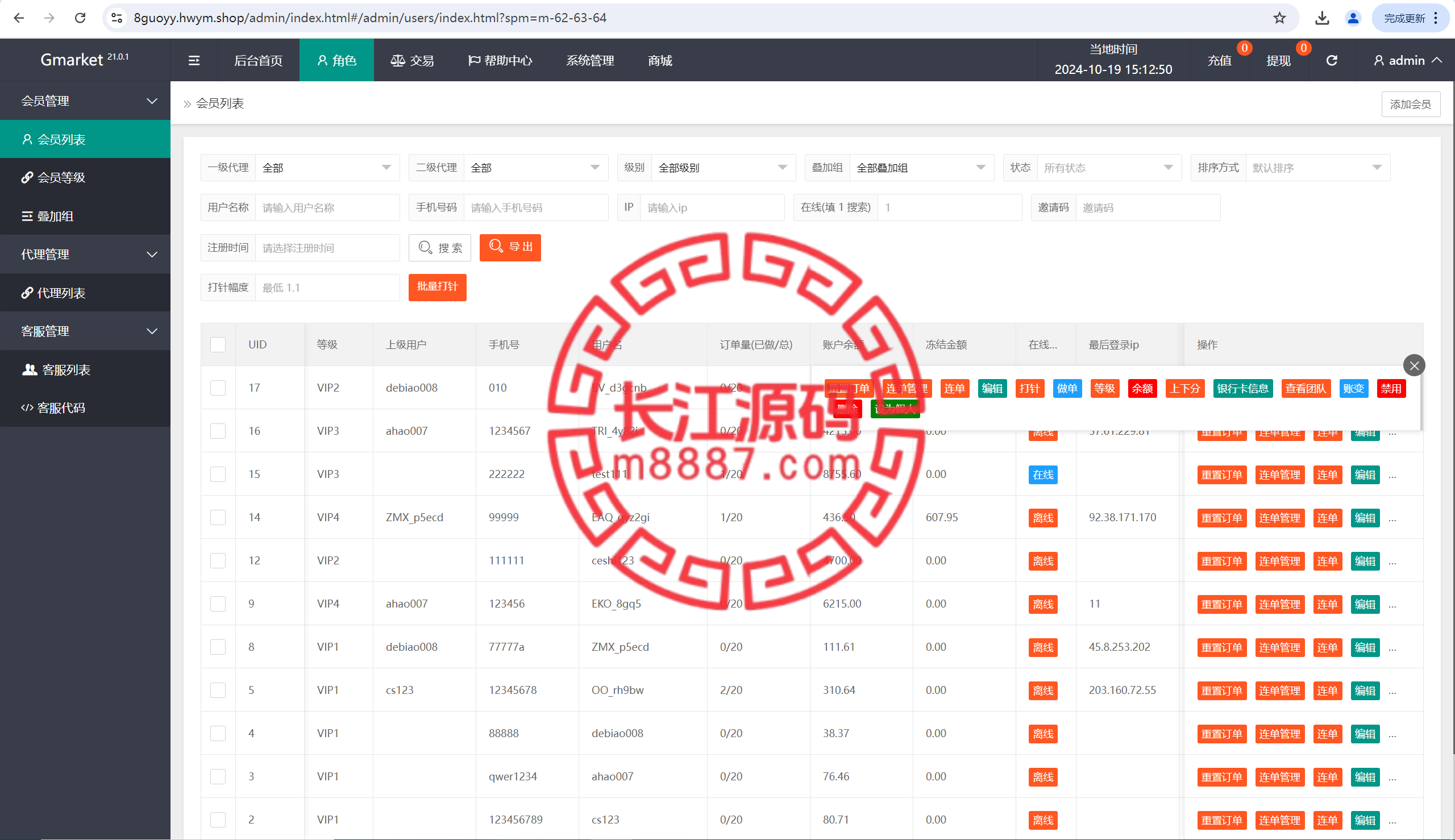Close the expanded operations popup

(1414, 365)
